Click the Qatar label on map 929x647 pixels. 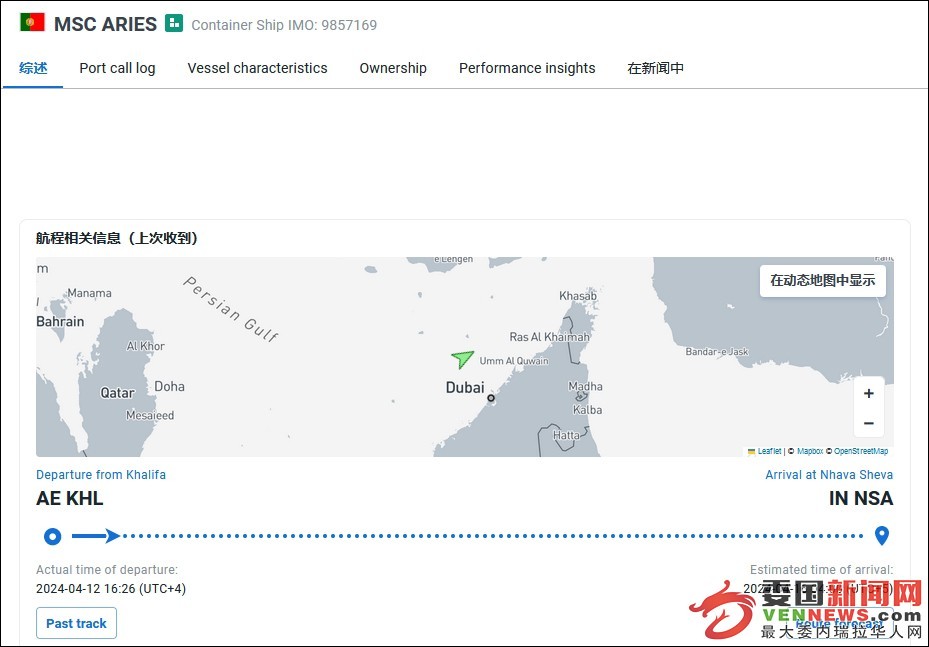coord(117,393)
